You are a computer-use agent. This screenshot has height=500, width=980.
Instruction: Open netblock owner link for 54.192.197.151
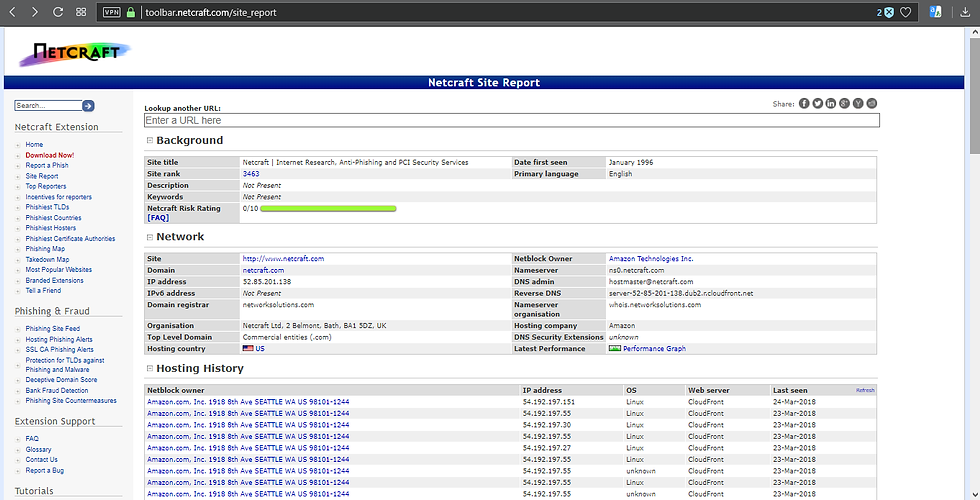(x=248, y=402)
